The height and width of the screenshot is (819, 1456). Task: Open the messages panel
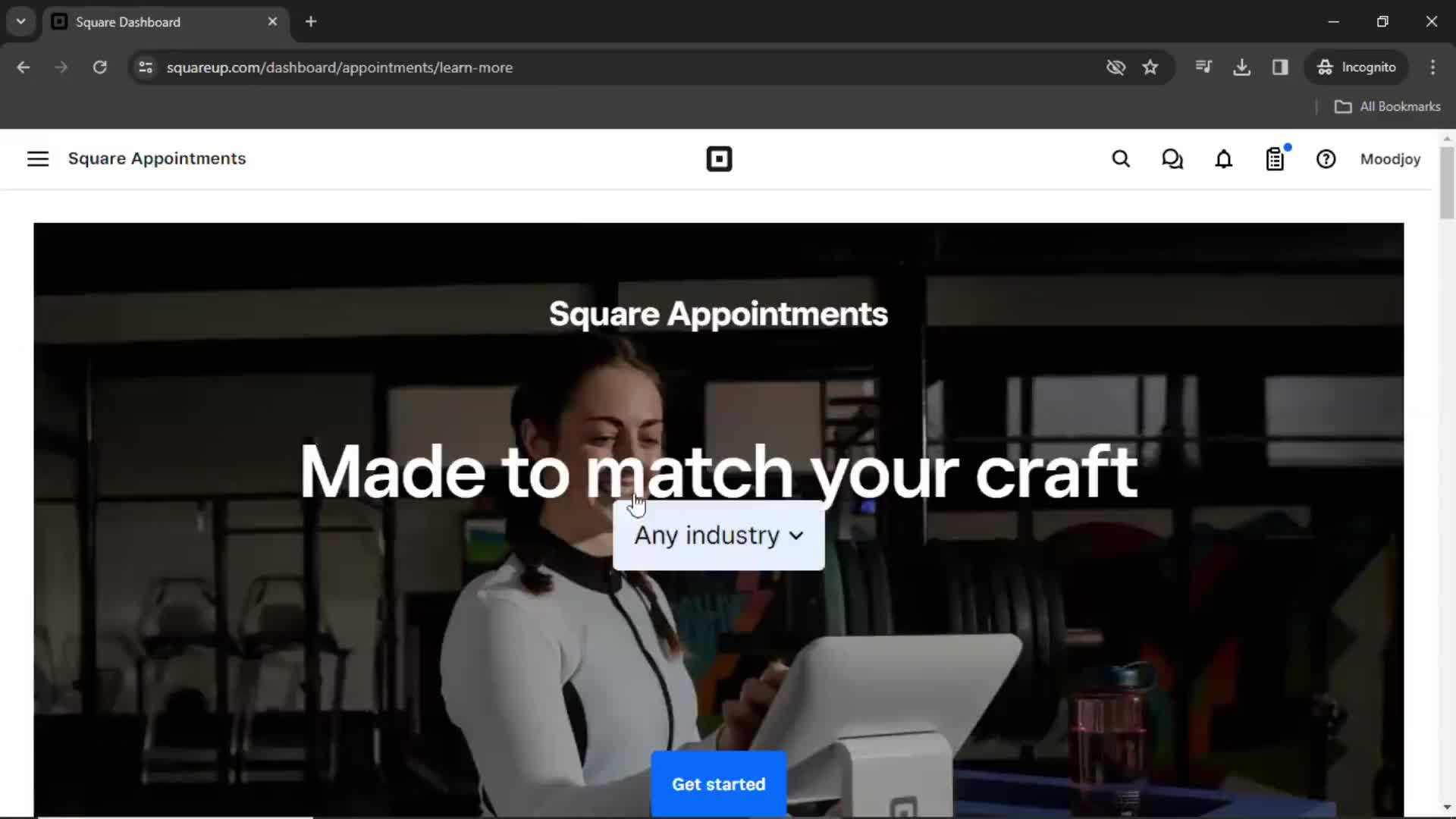click(x=1172, y=159)
